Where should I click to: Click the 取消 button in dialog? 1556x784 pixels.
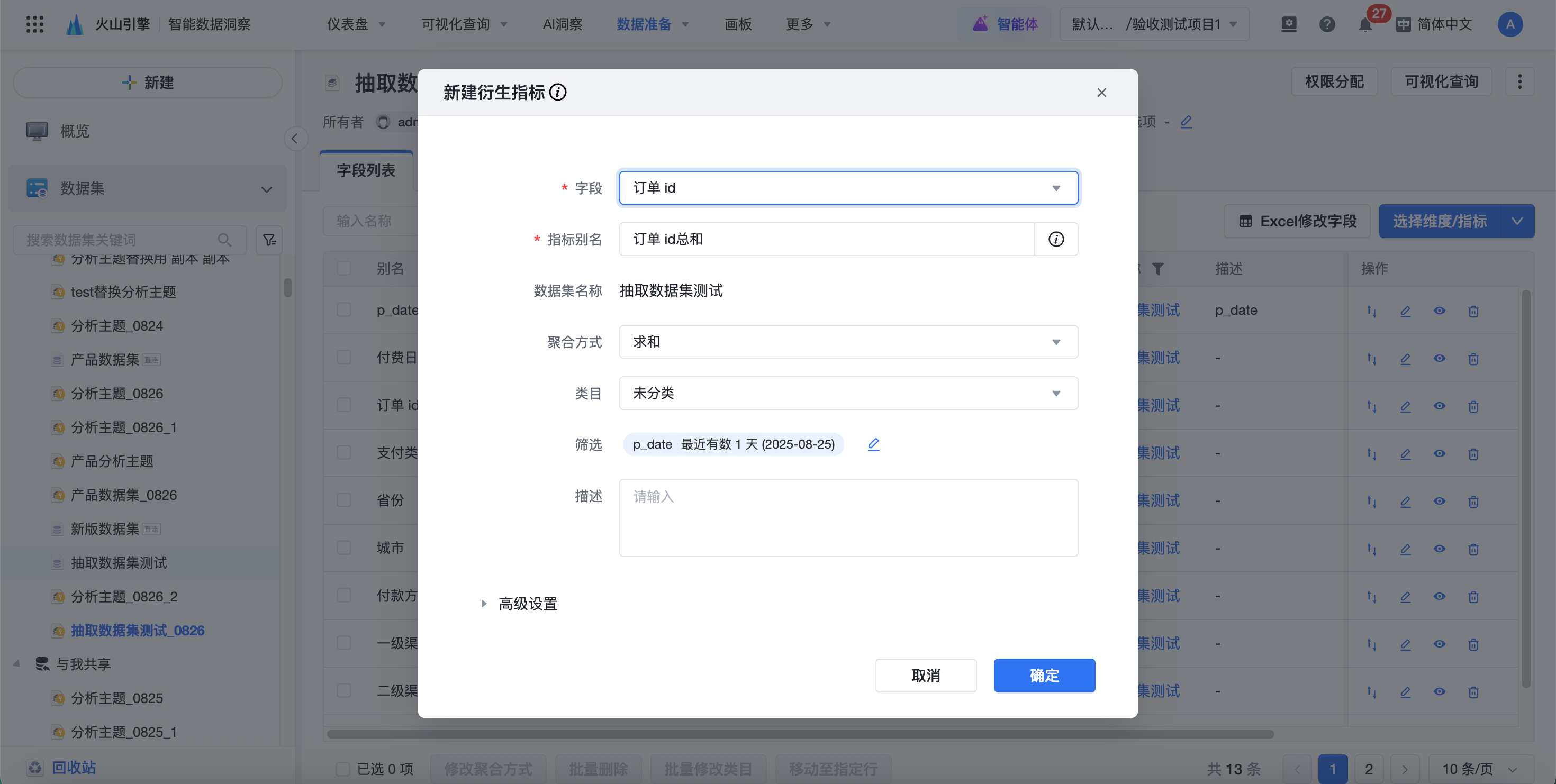tap(925, 676)
